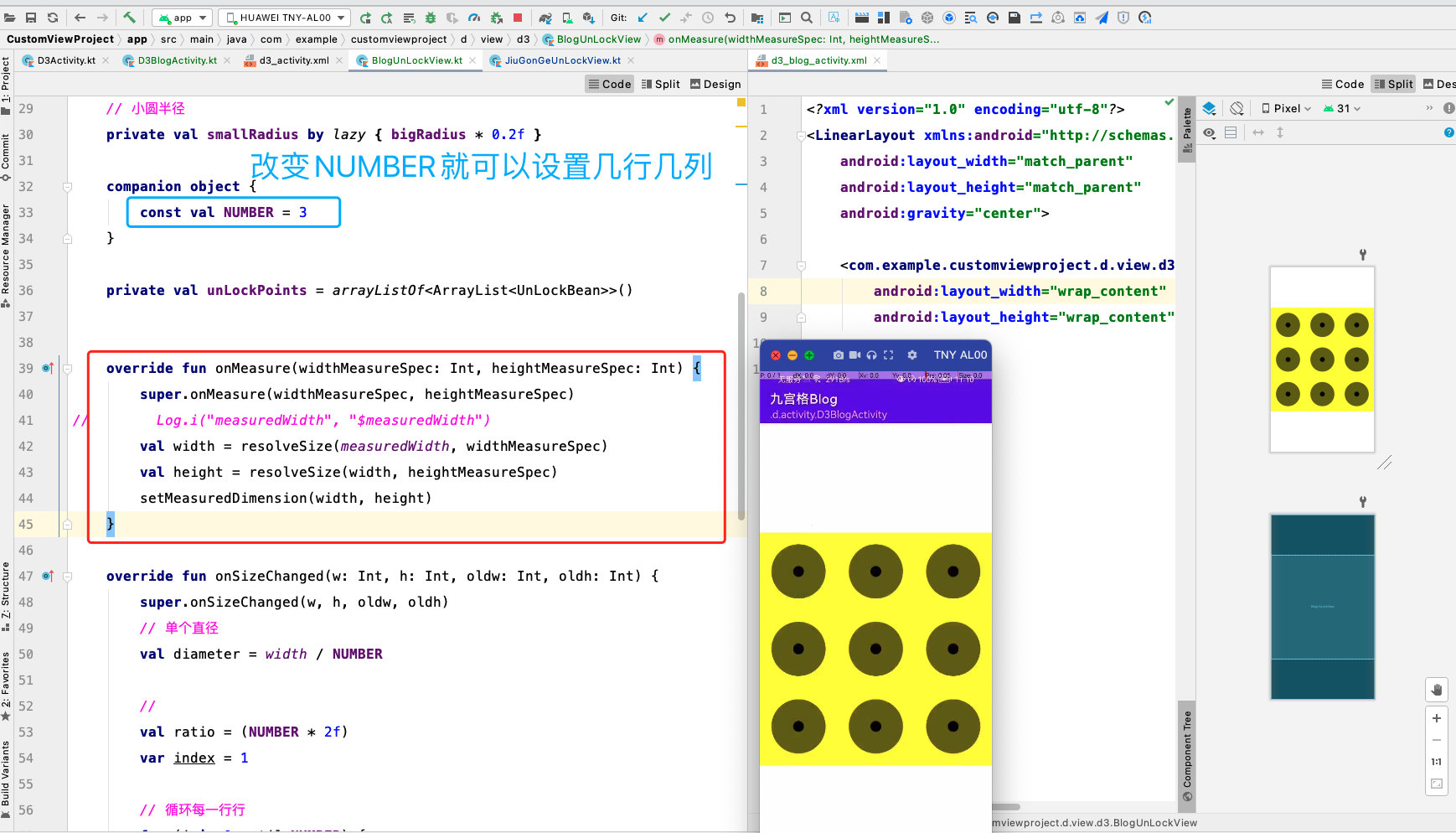Switch XML editor to Split view mode
The height and width of the screenshot is (833, 1456).
(1393, 84)
